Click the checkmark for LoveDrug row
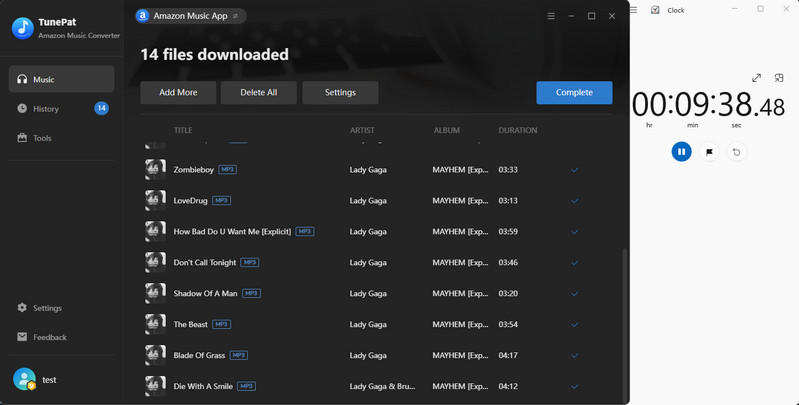Screen dimensions: 799x405 coord(575,201)
